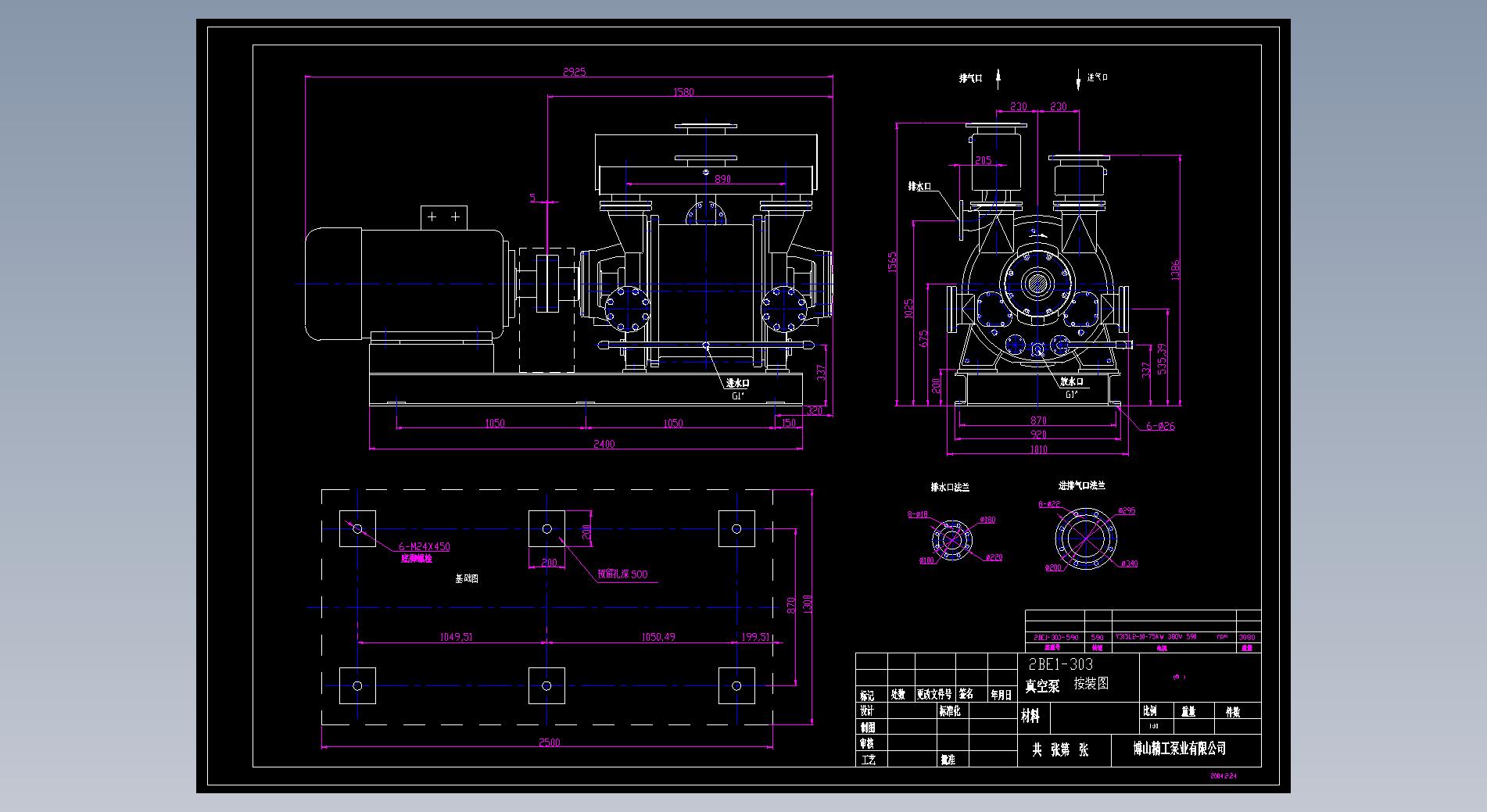Select the 工艺 process row label
The image size is (1487, 812).
click(x=868, y=760)
